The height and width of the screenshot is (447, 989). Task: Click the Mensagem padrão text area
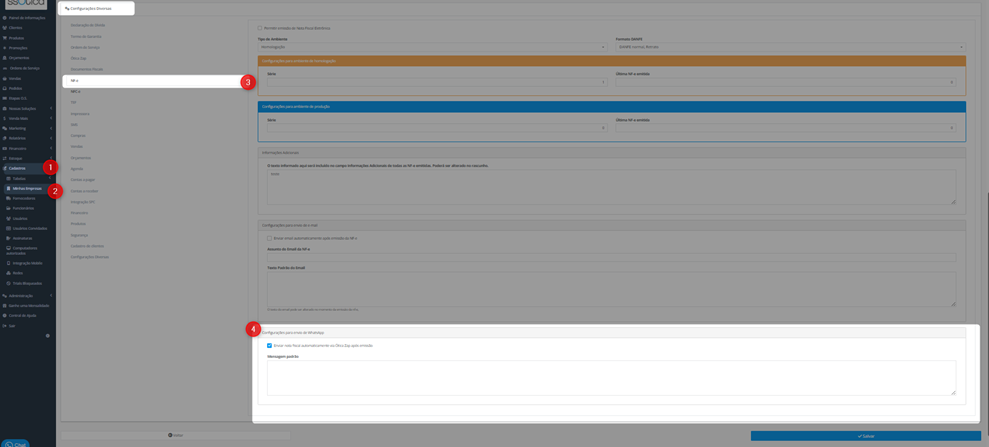click(x=611, y=378)
